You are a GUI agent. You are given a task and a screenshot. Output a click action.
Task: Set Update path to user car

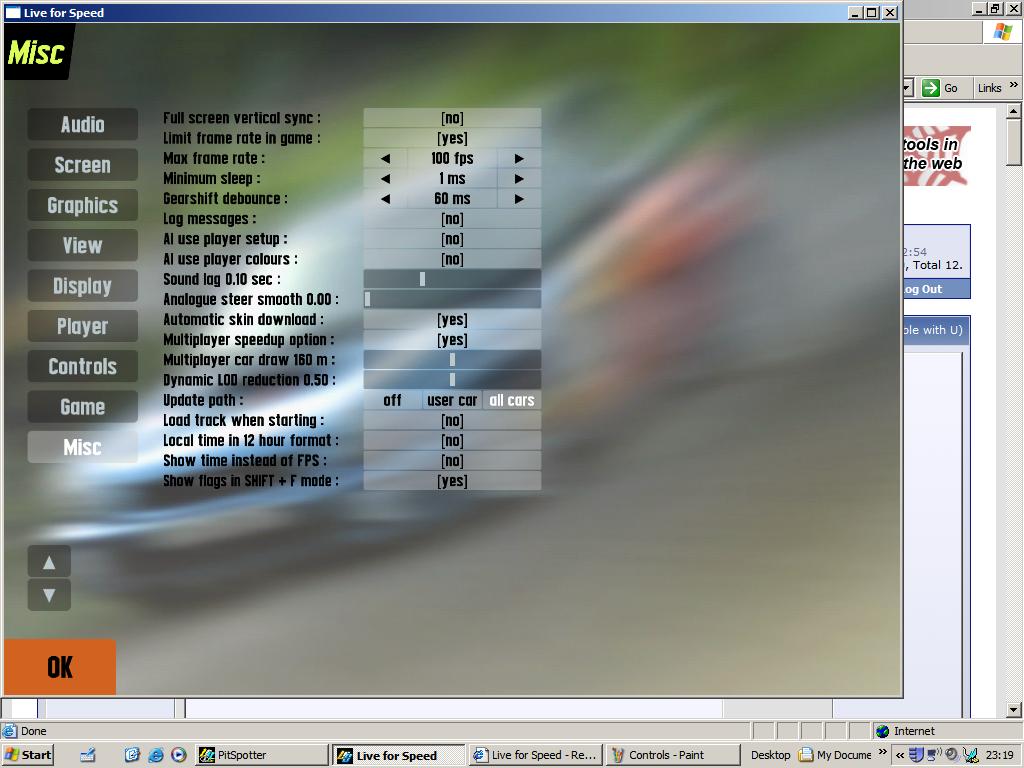[452, 400]
